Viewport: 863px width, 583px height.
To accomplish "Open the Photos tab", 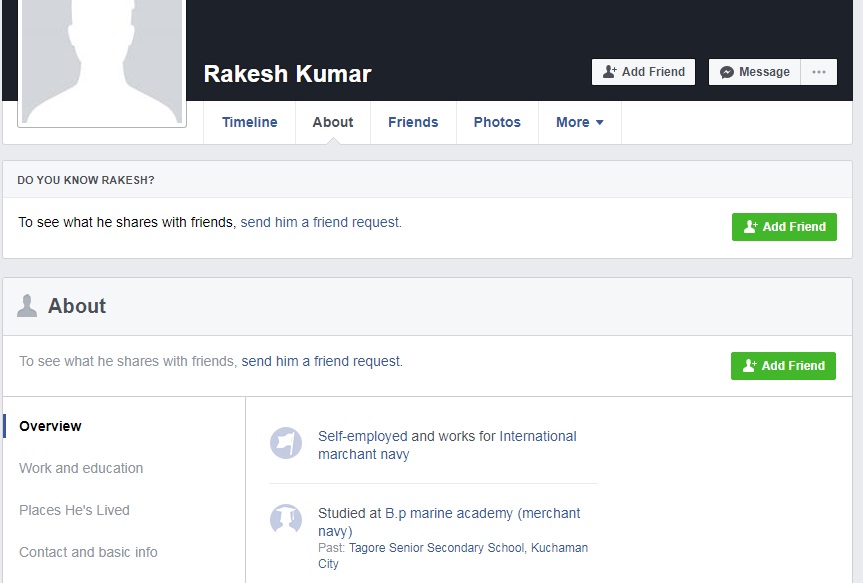I will (497, 122).
